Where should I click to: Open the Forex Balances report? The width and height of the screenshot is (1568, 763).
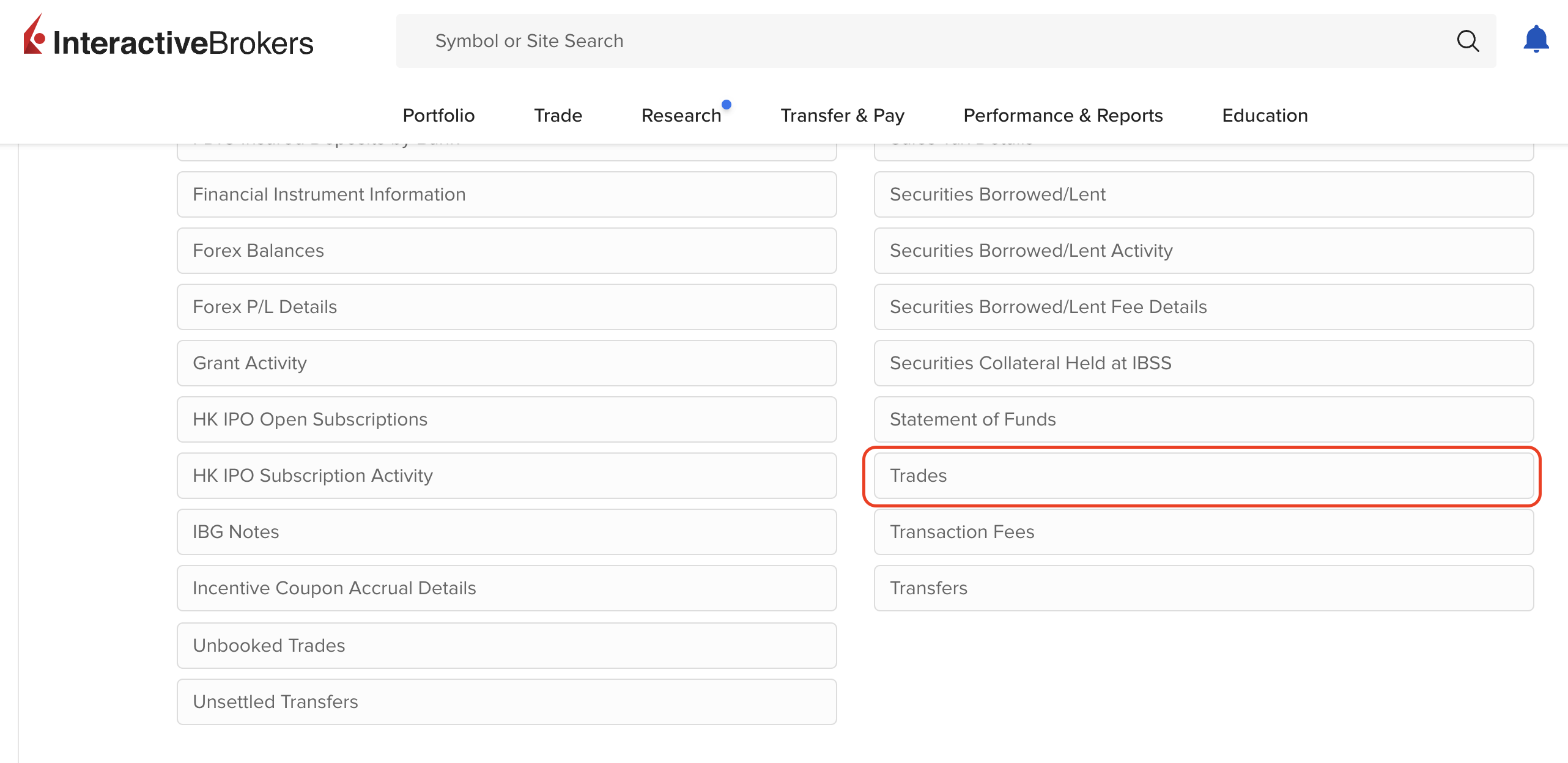tap(506, 250)
